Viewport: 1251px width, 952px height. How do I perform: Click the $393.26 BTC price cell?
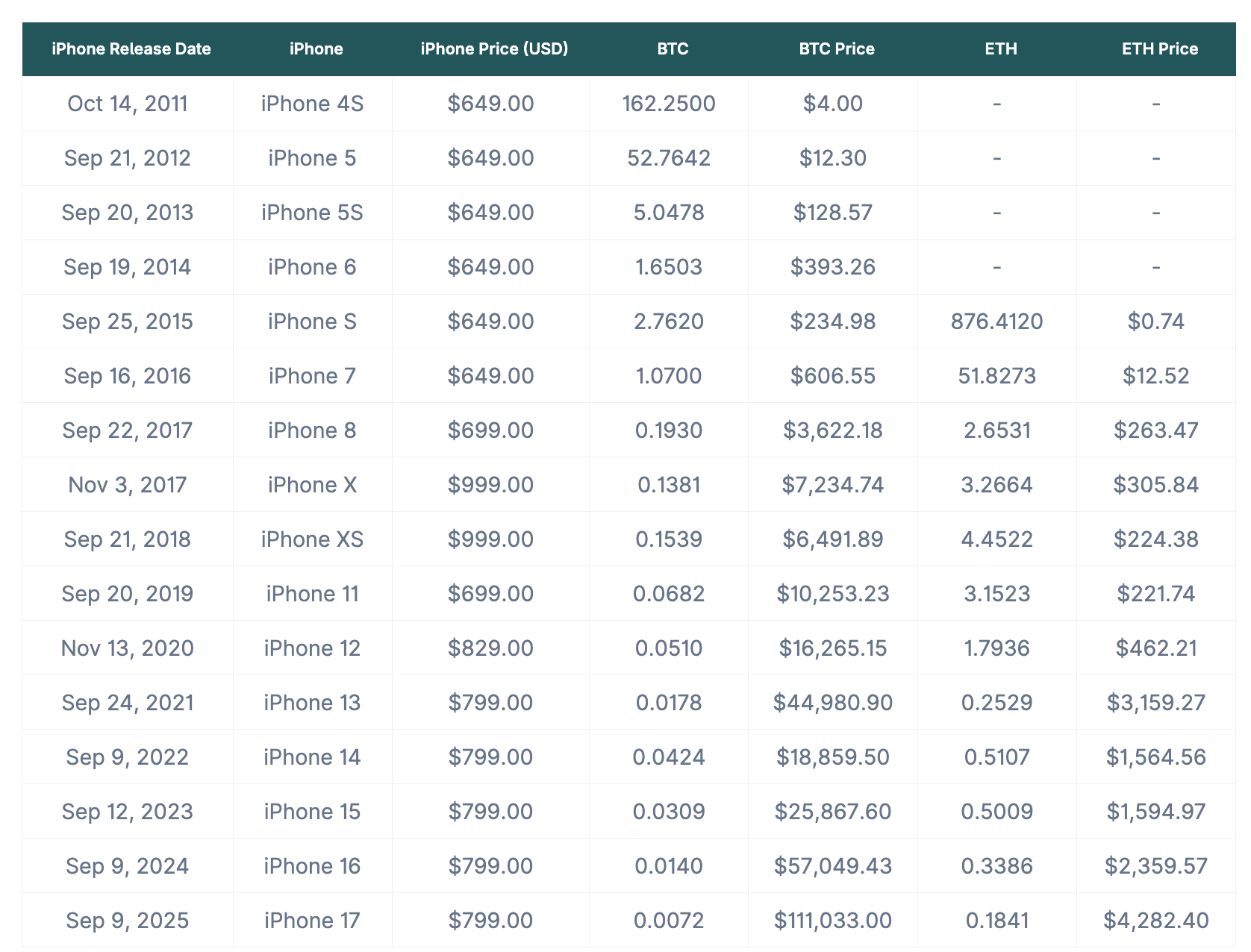833,267
